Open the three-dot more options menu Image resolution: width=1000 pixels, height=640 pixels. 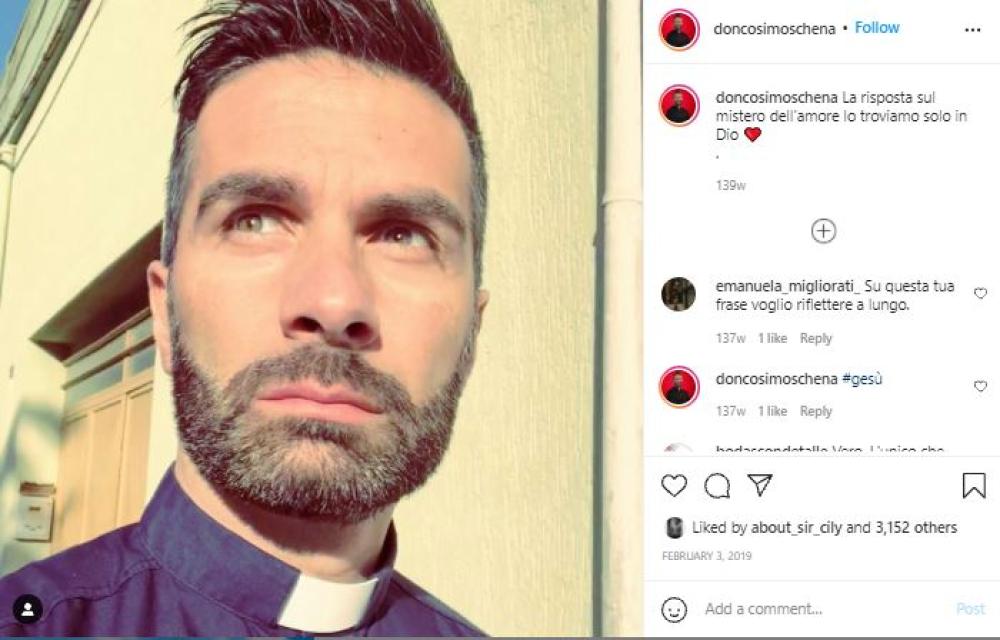(x=973, y=30)
